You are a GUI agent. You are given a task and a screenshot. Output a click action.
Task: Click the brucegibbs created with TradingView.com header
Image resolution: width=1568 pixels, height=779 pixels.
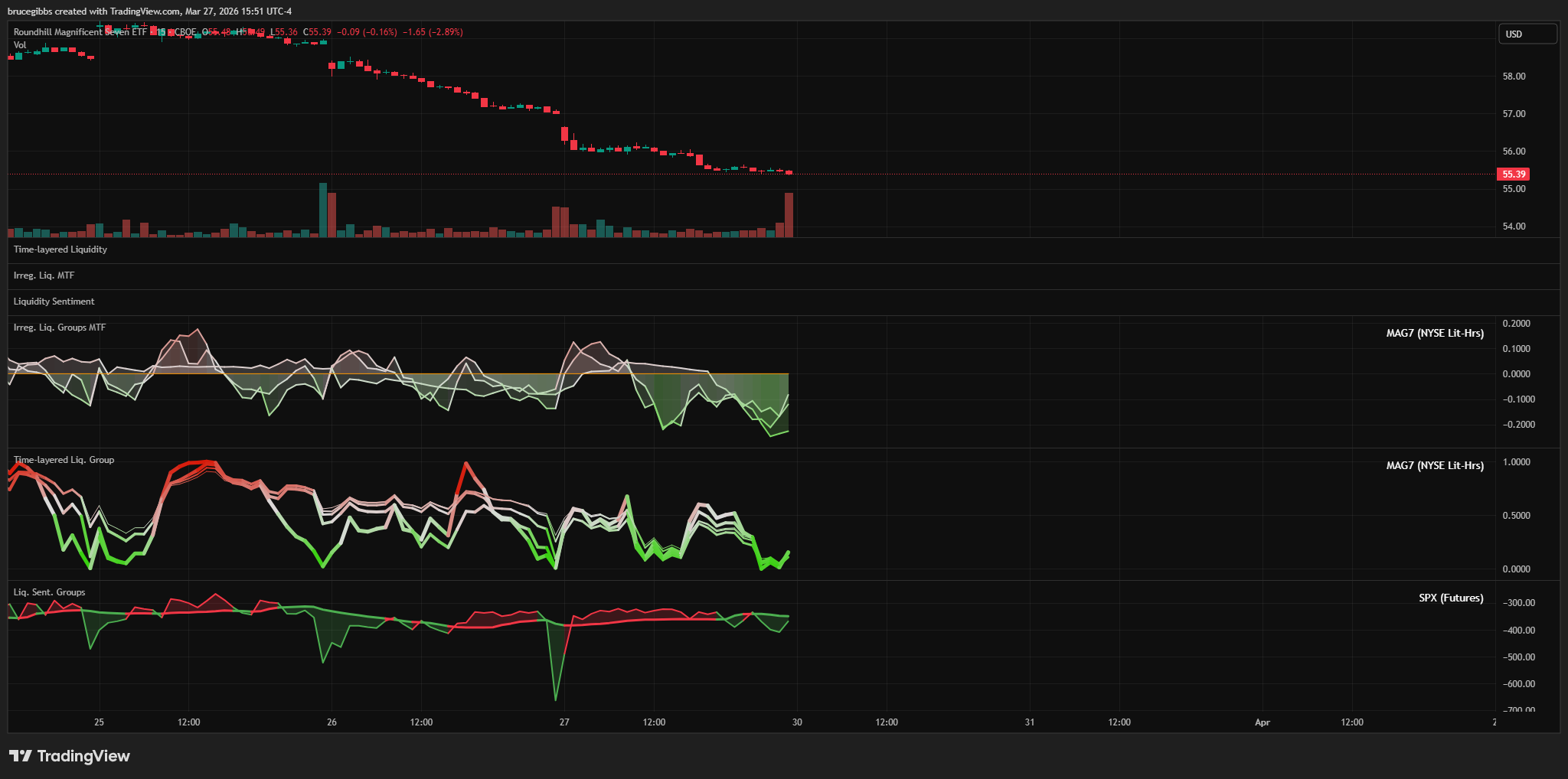[149, 11]
